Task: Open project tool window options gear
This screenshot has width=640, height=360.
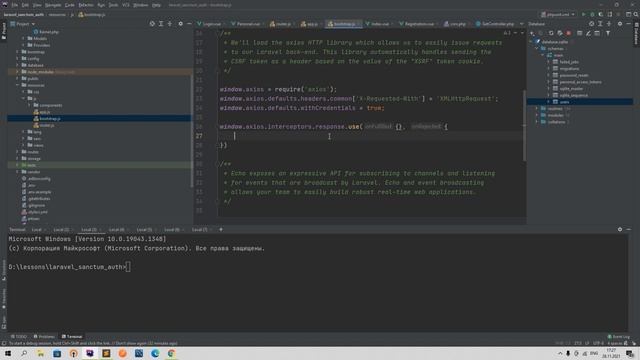Action: (180, 24)
